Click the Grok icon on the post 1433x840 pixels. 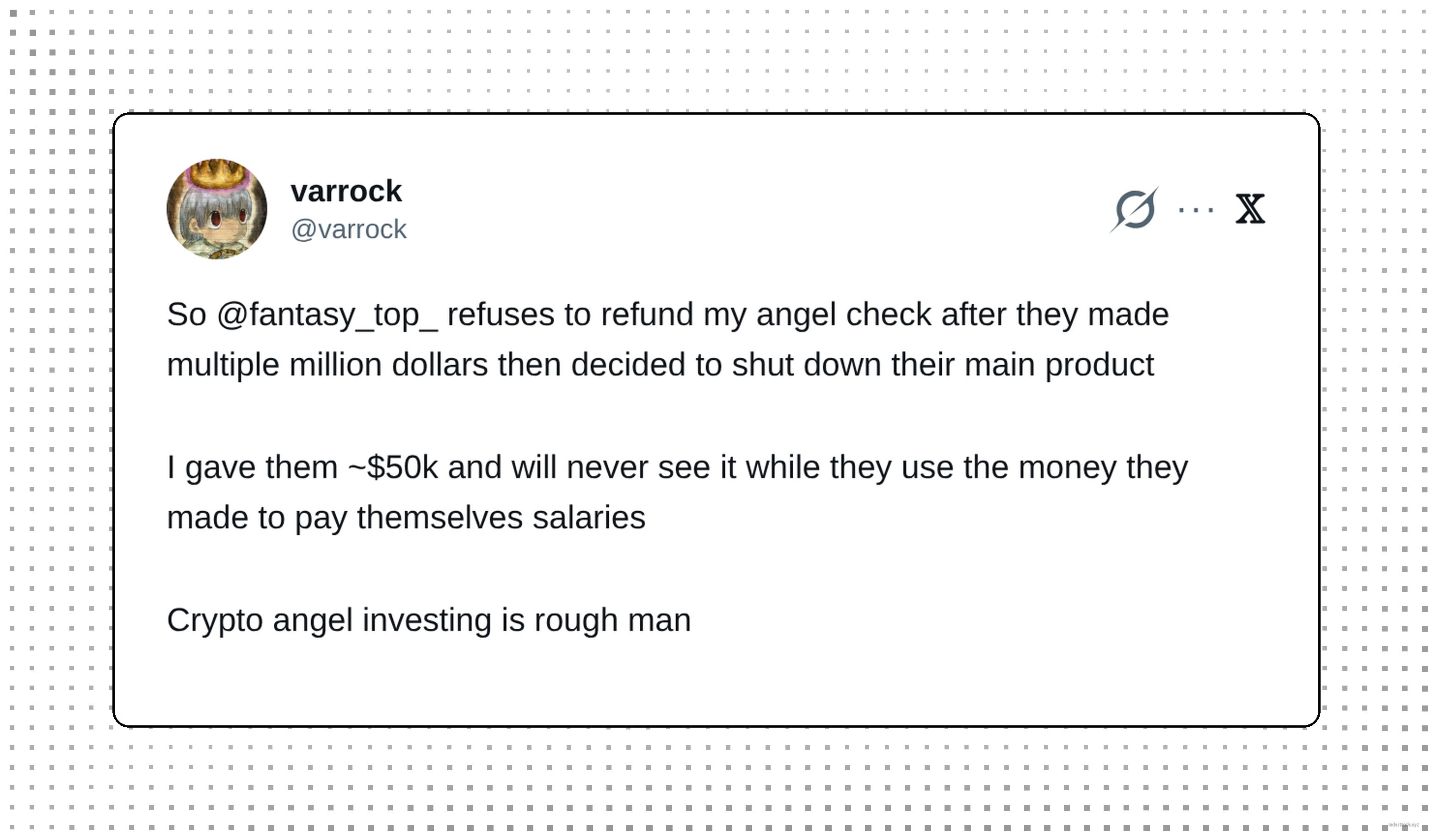tap(1135, 209)
